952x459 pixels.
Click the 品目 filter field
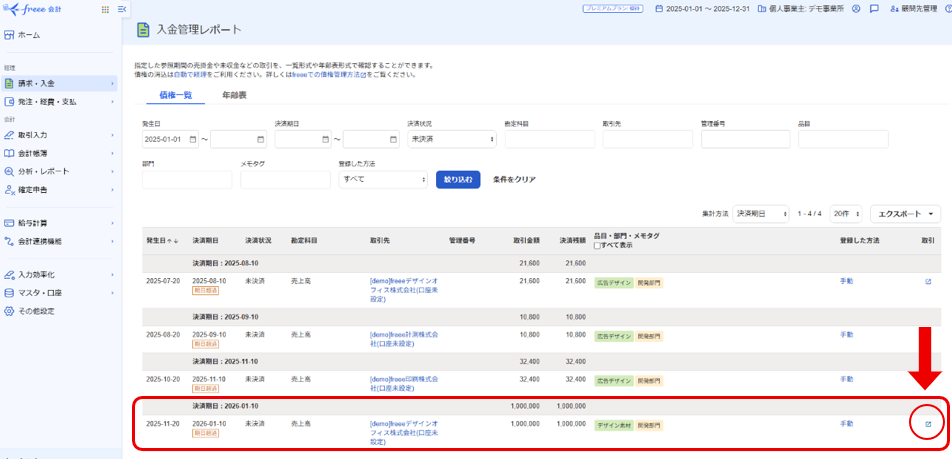coord(843,139)
